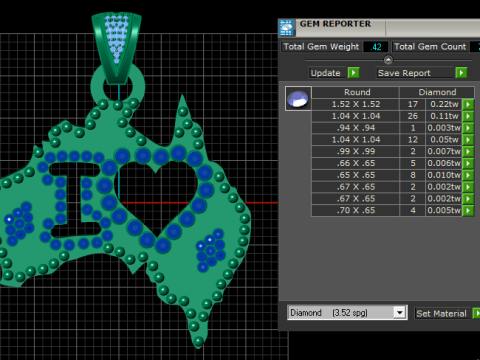Click the Total Gem Count label
The image size is (480, 360).
coord(430,47)
